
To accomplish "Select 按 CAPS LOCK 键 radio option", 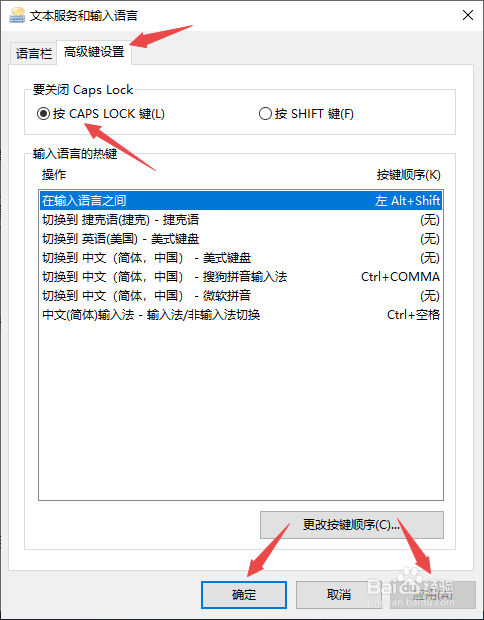I will pyautogui.click(x=101, y=114).
